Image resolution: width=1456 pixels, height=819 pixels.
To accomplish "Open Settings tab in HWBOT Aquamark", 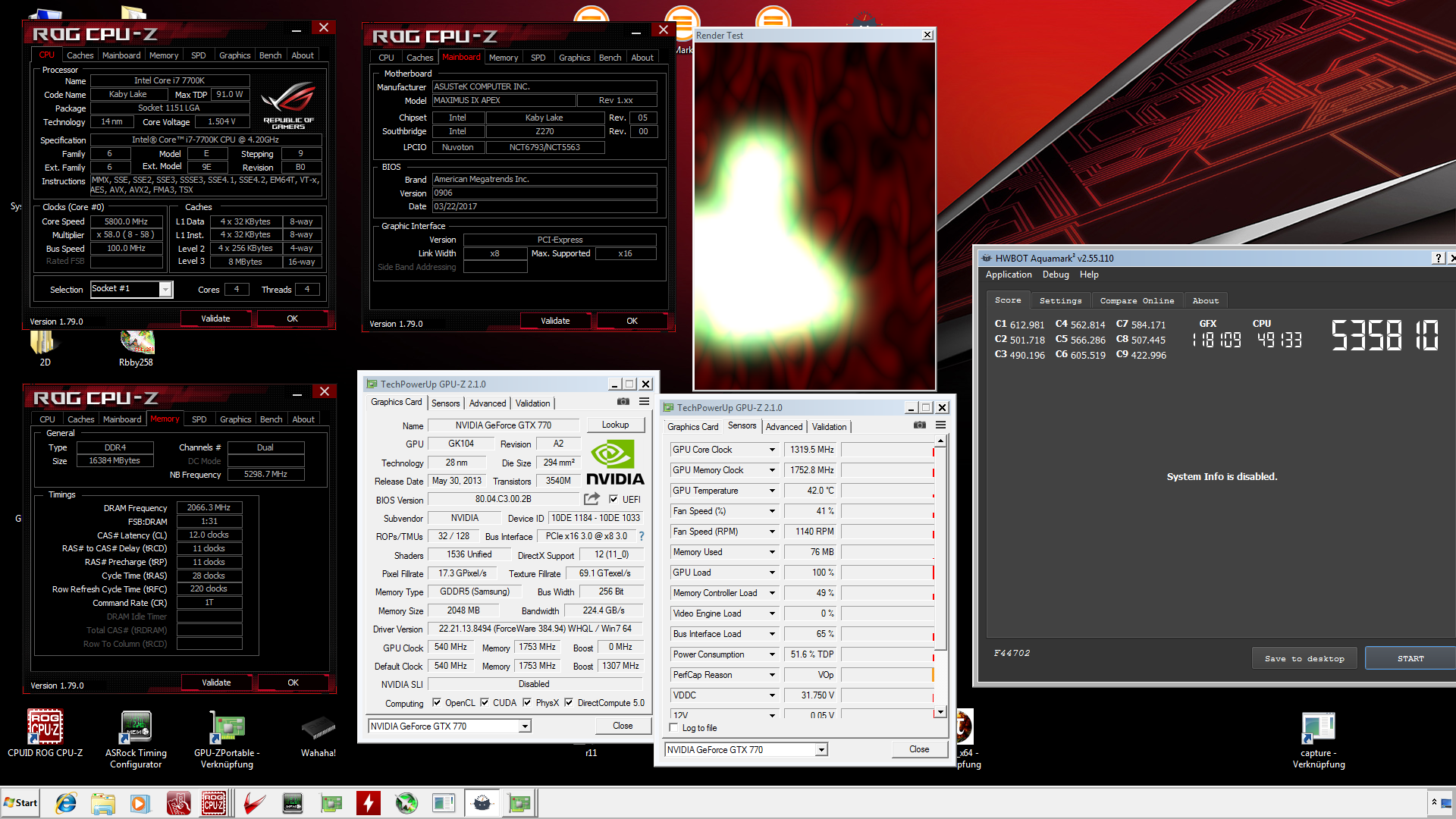I will 1060,301.
